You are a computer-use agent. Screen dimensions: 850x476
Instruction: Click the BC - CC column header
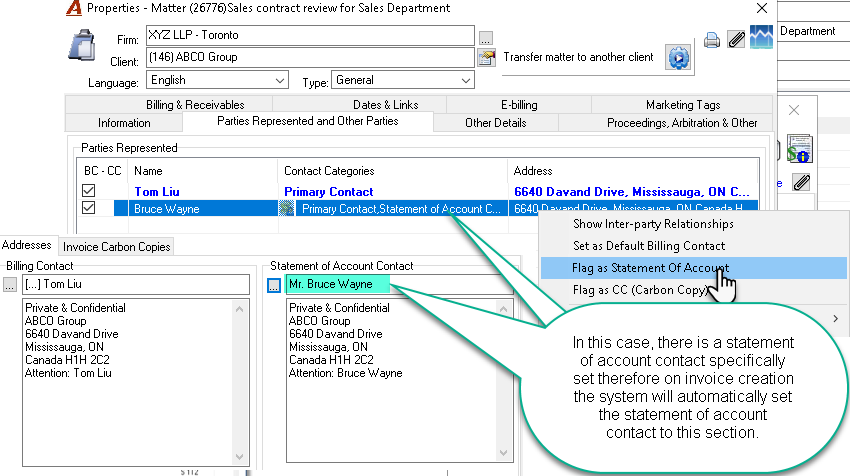click(x=102, y=171)
